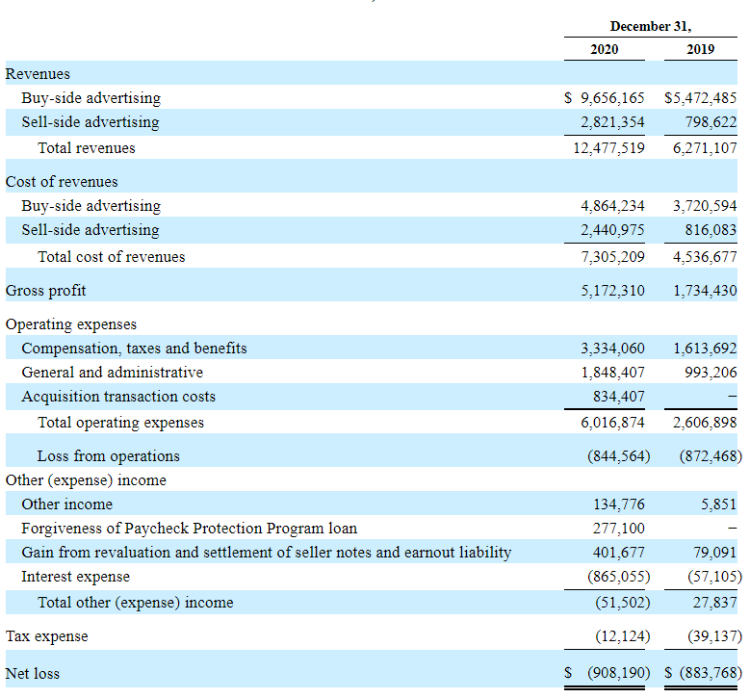Select the Cost of revenues section label
This screenshot has height=698, width=750.
click(62, 182)
